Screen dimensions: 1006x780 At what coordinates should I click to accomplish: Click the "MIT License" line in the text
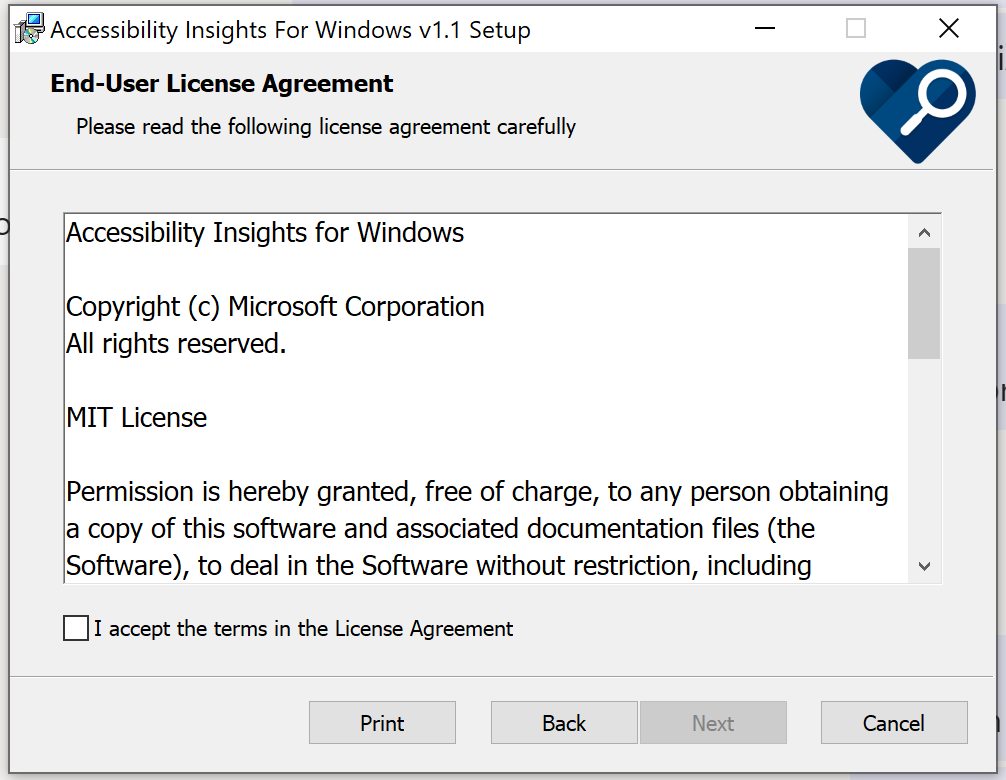point(137,418)
